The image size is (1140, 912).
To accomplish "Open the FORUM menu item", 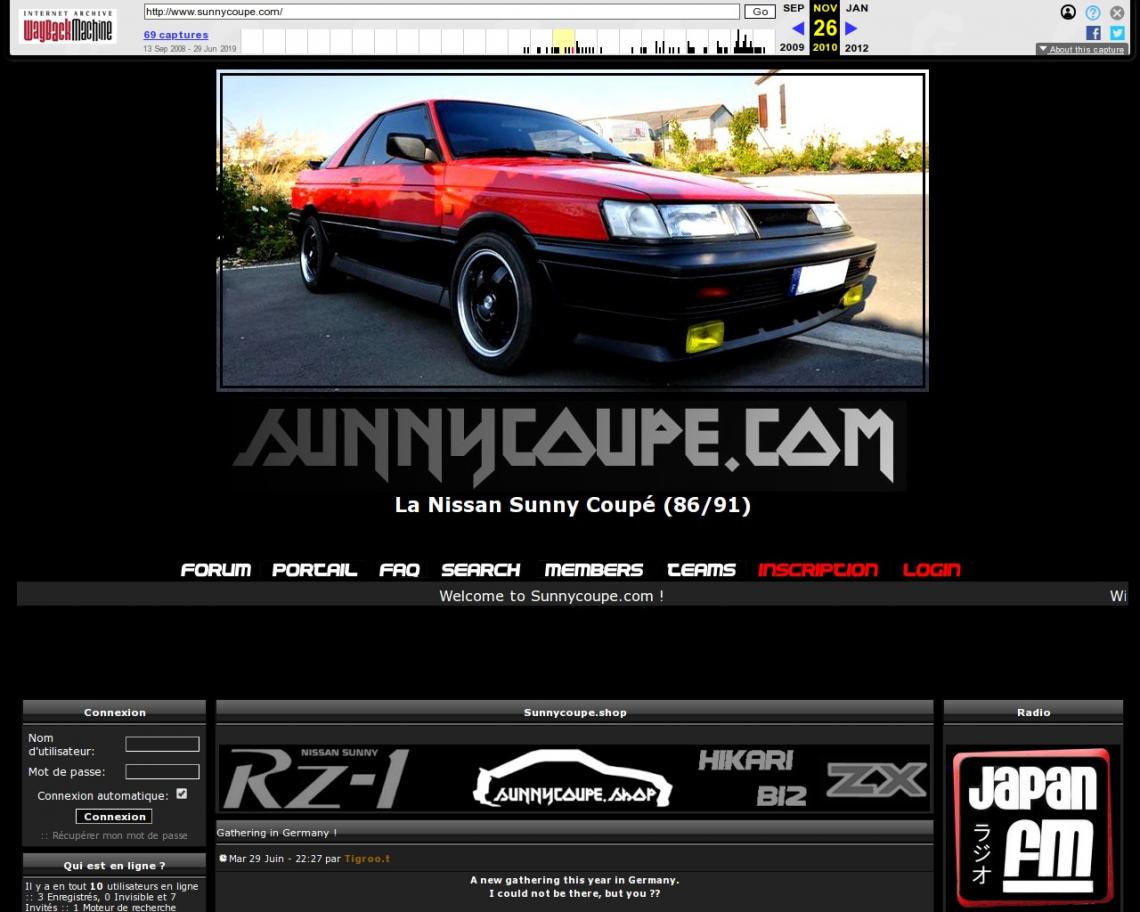I will tap(215, 569).
